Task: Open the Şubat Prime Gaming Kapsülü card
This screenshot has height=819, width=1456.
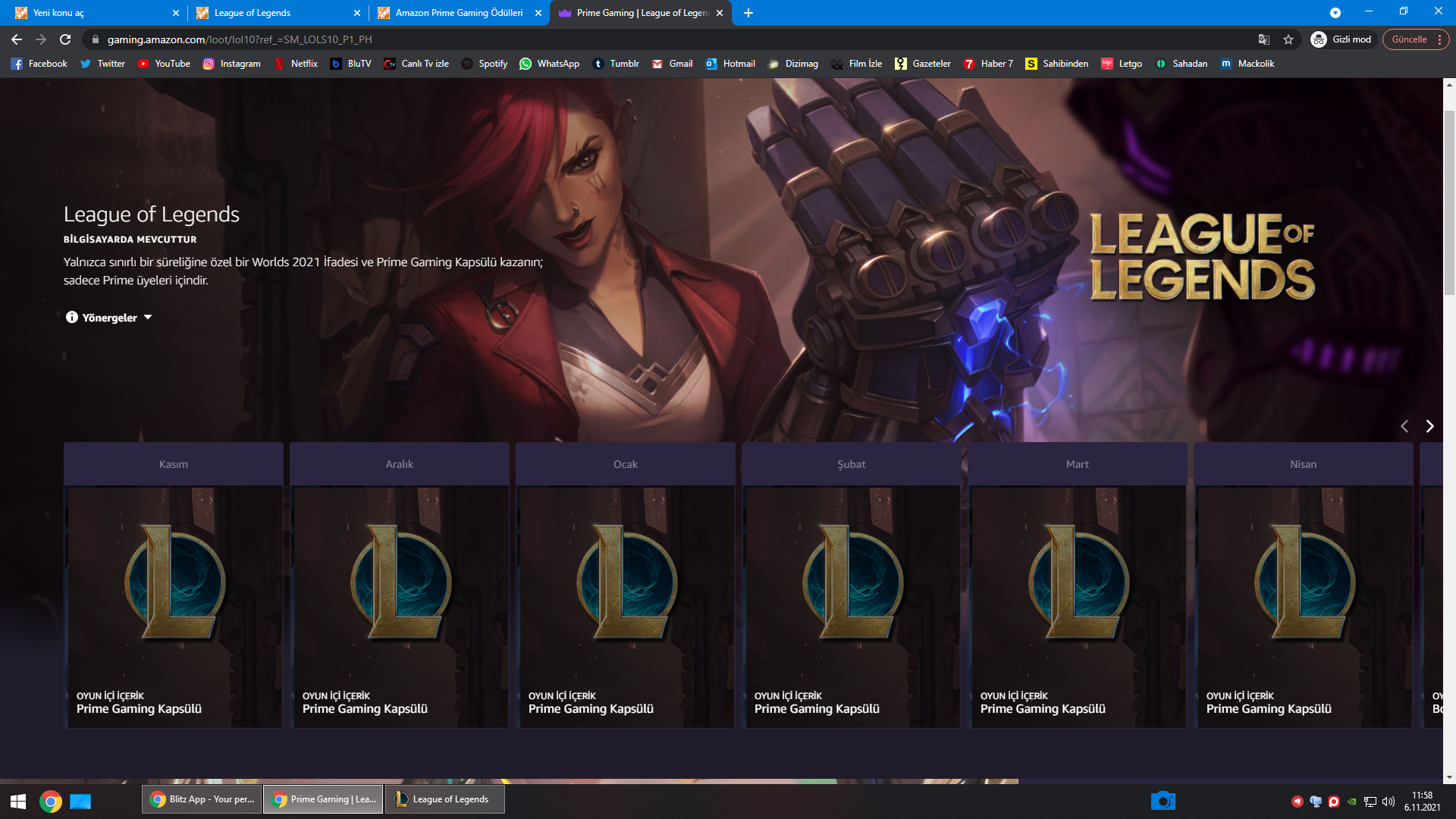Action: 852,585
